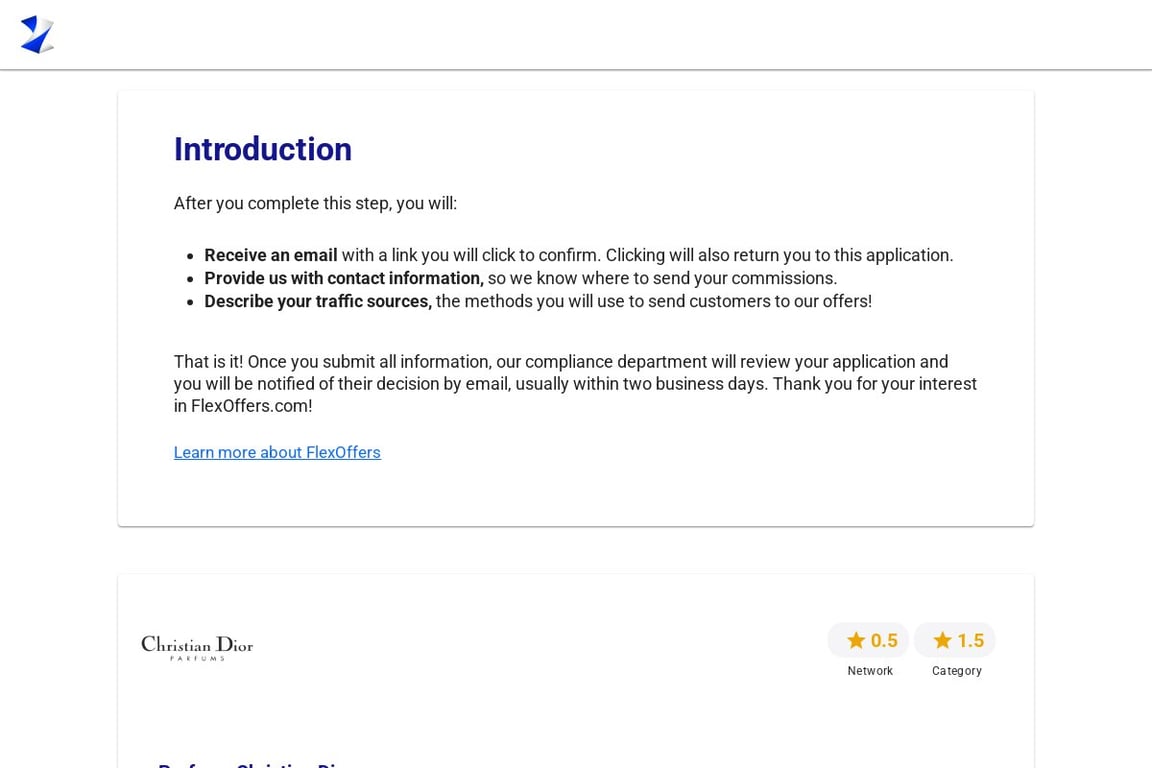1152x768 pixels.
Task: Click the Provide us with contact information bullet
Action: click(x=520, y=278)
